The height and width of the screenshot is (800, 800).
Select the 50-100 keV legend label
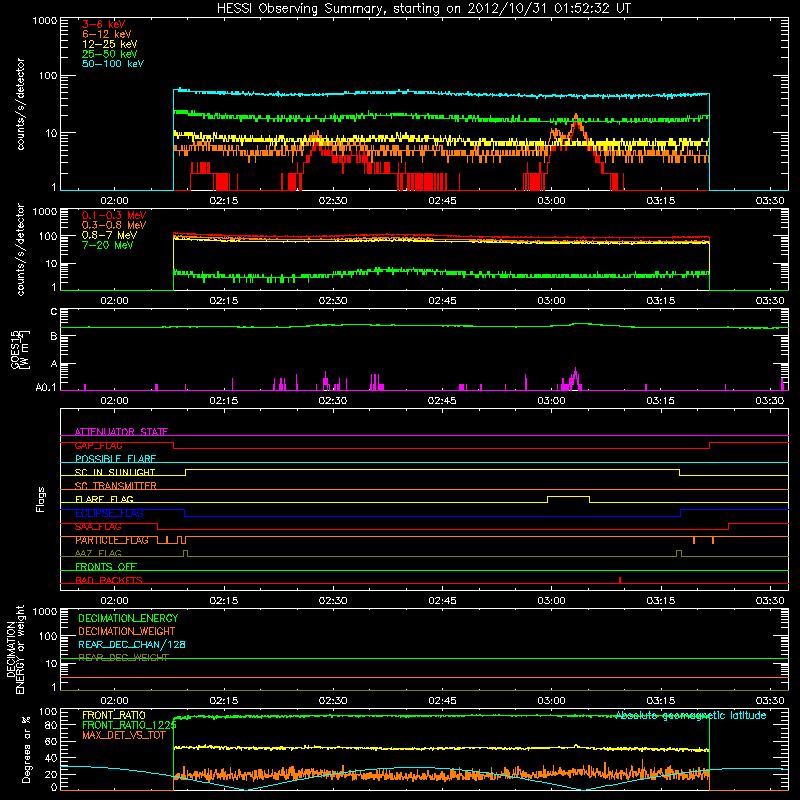tap(113, 64)
